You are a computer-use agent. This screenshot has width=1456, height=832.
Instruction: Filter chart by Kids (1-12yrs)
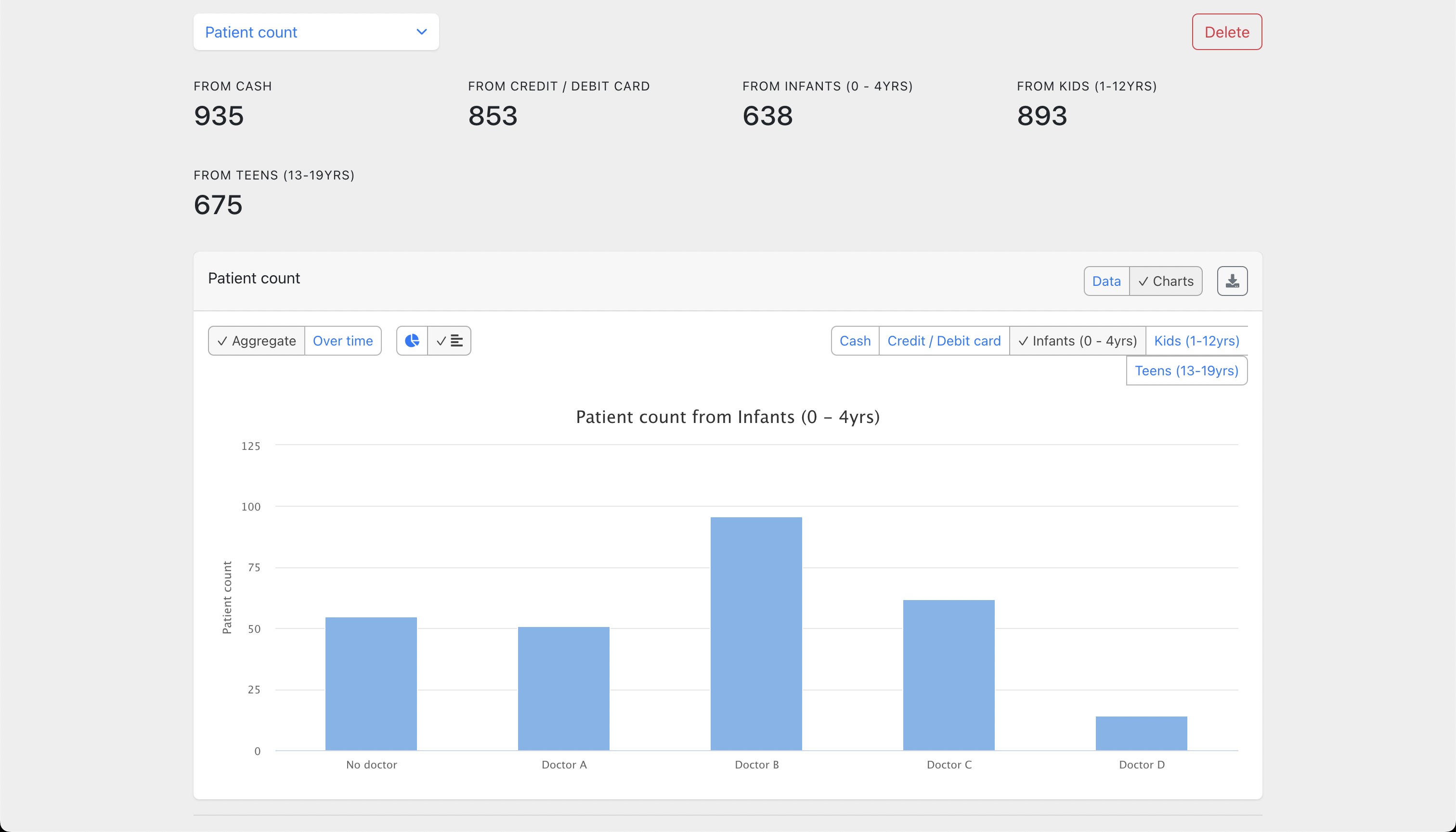1196,341
